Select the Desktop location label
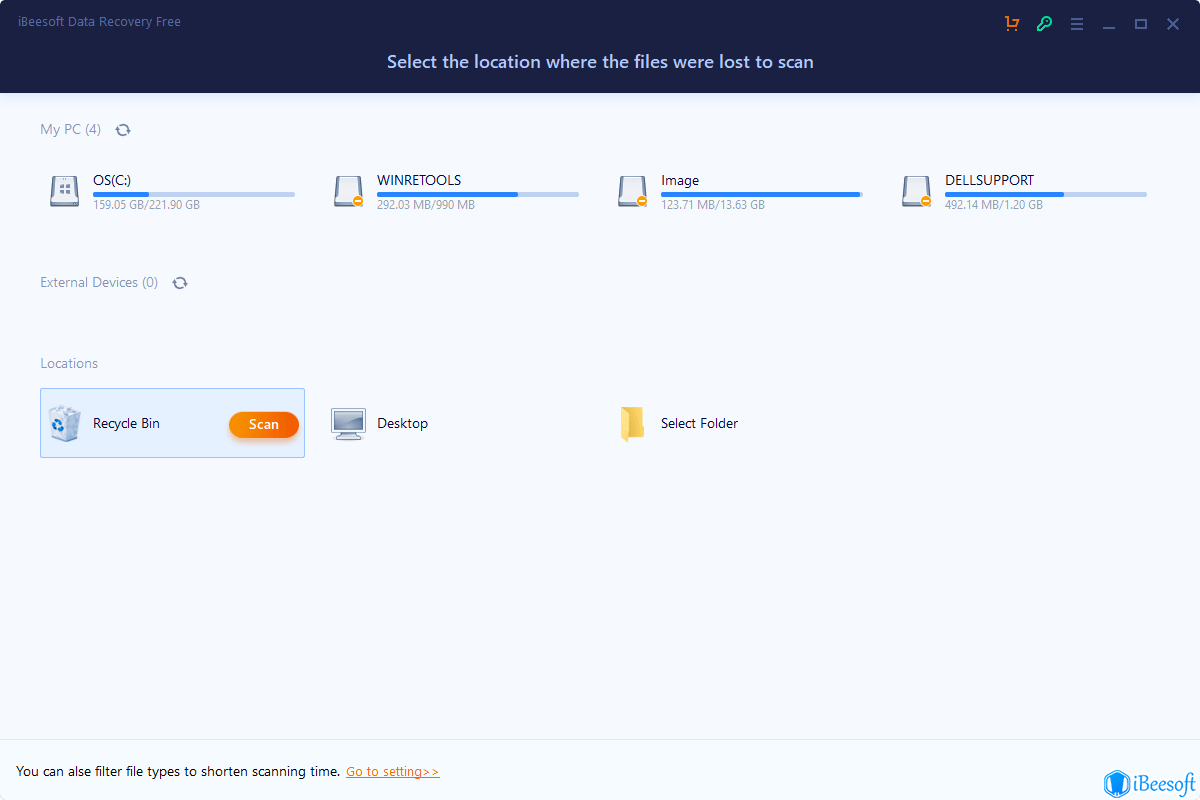 tap(402, 423)
